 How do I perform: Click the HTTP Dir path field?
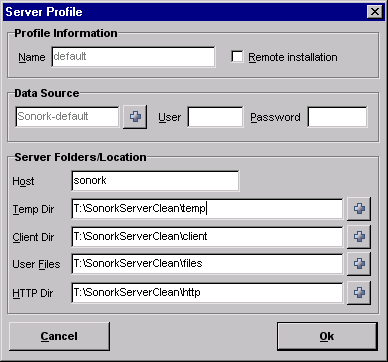pyautogui.click(x=207, y=293)
